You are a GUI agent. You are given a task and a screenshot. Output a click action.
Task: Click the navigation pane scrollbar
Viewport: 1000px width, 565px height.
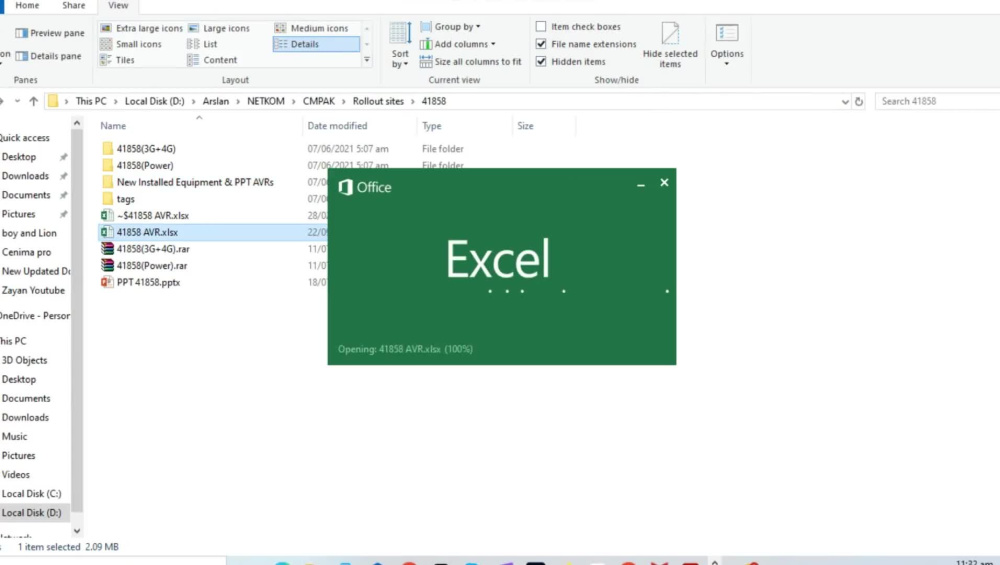point(77,319)
